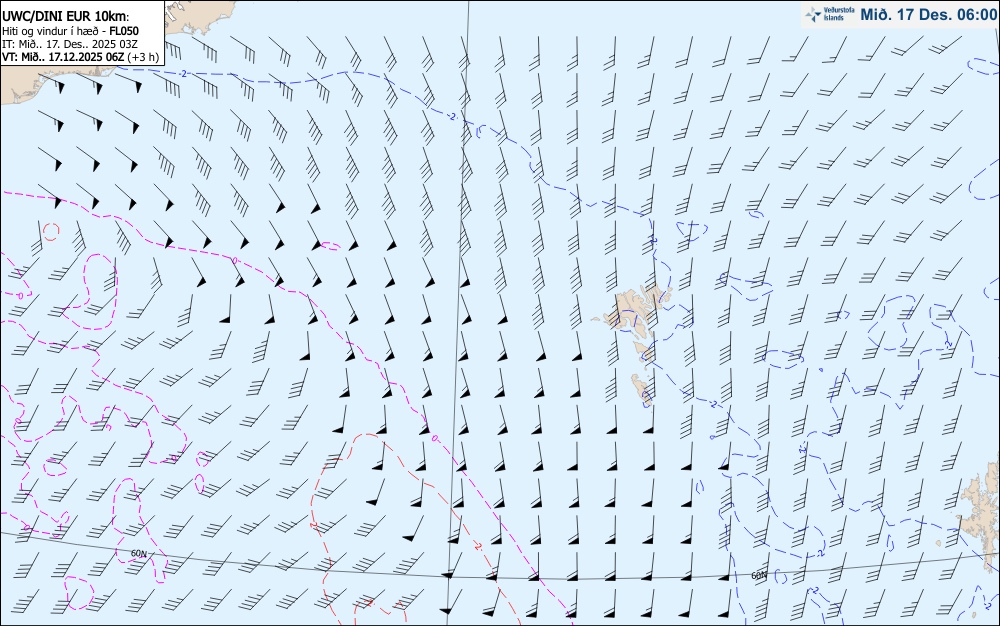Click the Veðurstofa Íslands logo

[830, 14]
